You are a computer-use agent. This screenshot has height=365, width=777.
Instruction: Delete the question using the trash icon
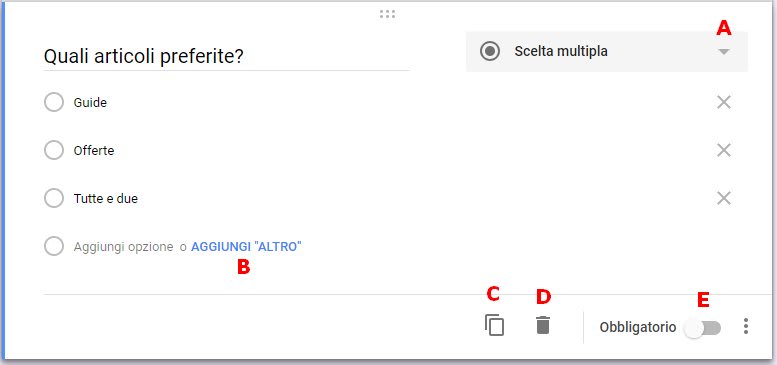coord(543,325)
